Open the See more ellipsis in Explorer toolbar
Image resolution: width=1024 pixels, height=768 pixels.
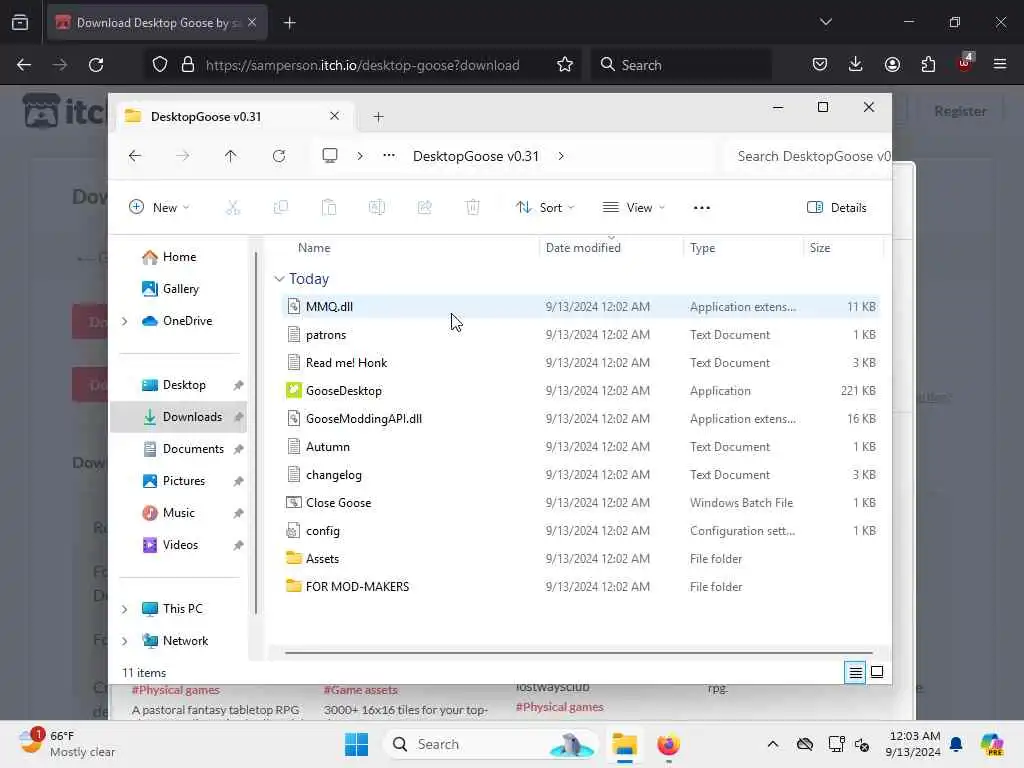(x=701, y=208)
